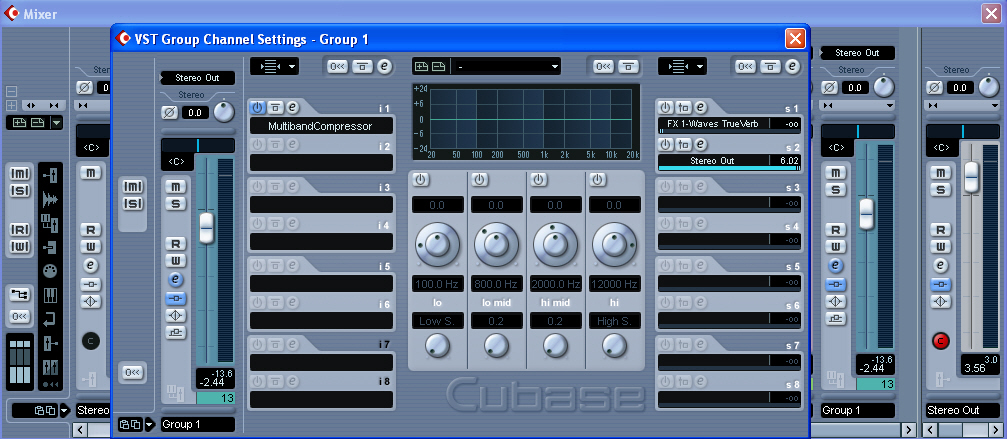The height and width of the screenshot is (439, 1007).
Task: Open the EQ preset name dropdown
Action: pyautogui.click(x=506, y=66)
